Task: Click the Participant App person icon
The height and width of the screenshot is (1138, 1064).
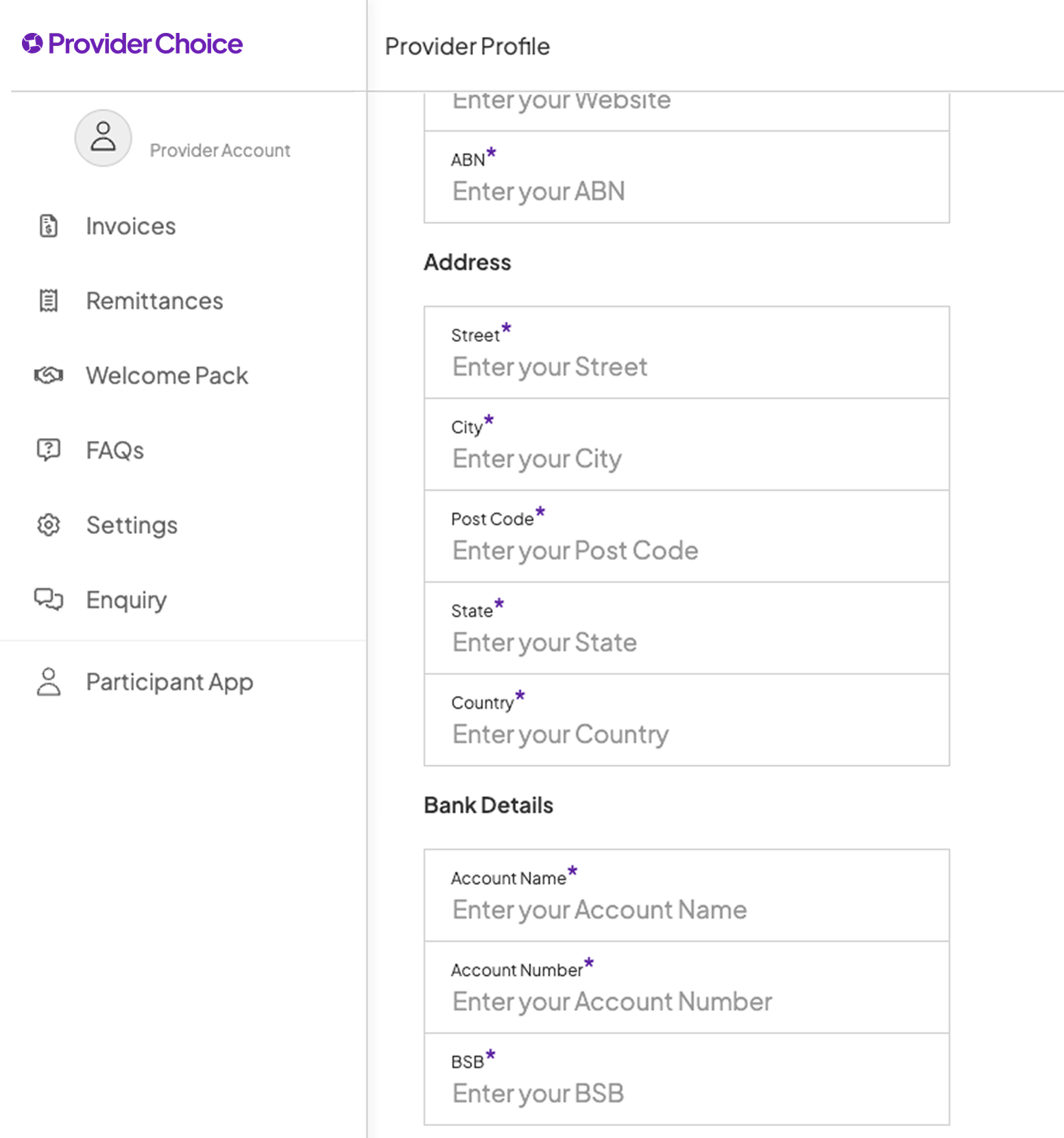Action: click(x=49, y=681)
